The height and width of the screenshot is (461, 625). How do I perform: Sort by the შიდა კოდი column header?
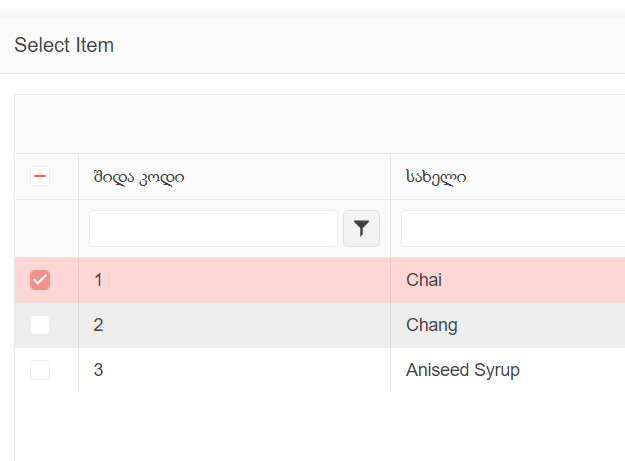[138, 177]
